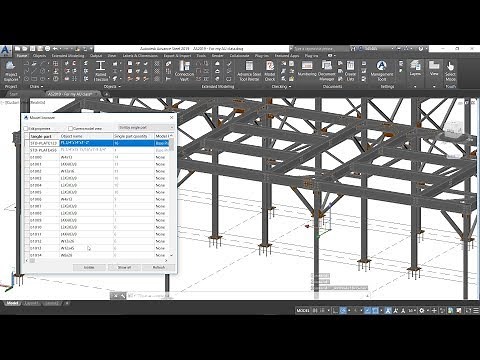
Task: Click the Save icon in quick access toolbar
Action: coord(33,49)
